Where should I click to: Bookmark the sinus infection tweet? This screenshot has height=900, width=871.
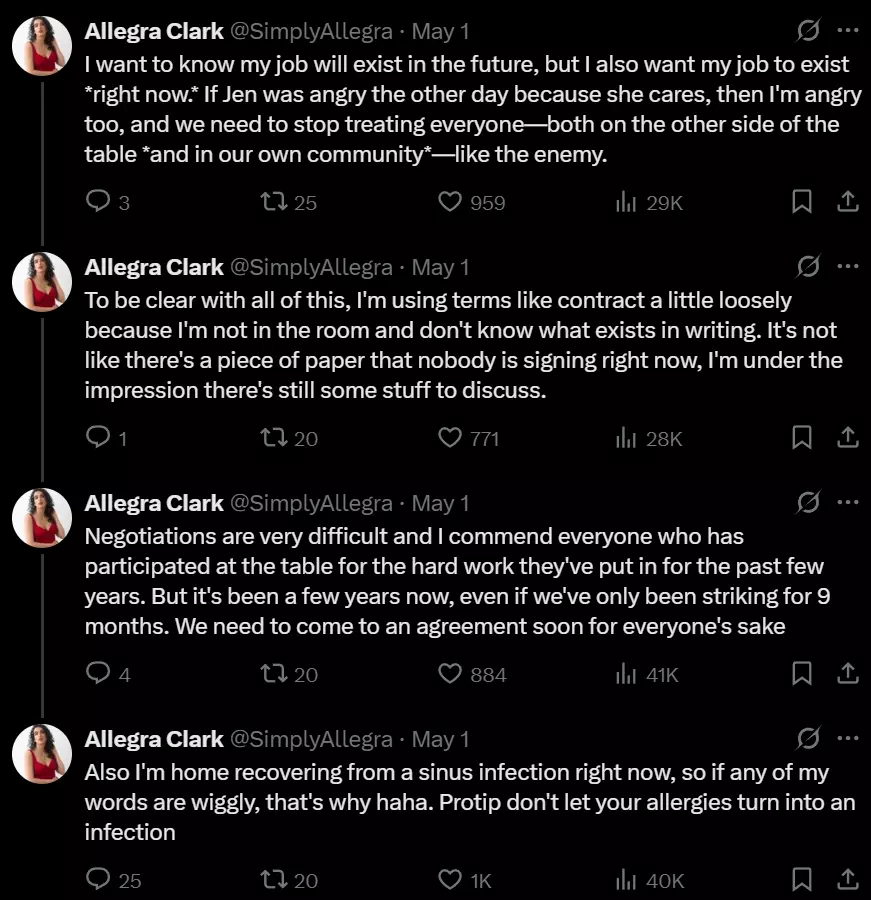[802, 879]
